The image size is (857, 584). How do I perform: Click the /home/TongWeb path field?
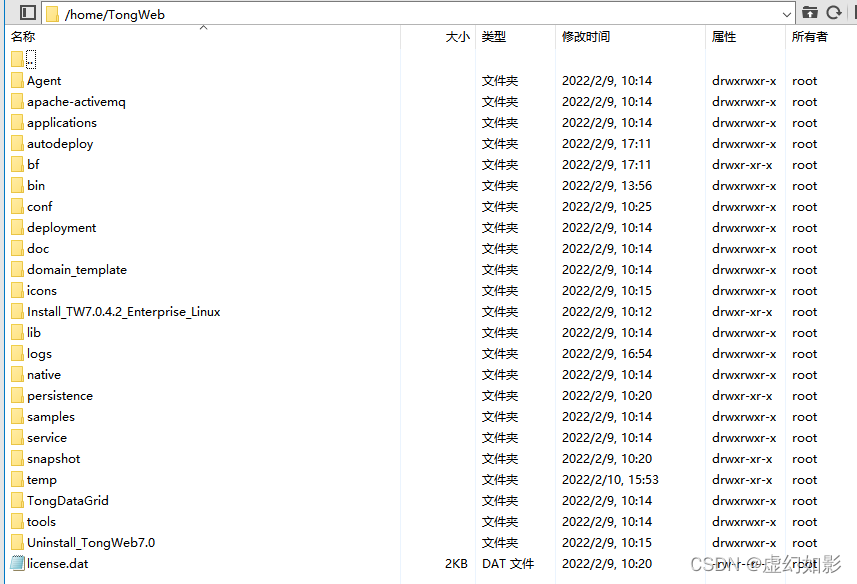click(419, 14)
